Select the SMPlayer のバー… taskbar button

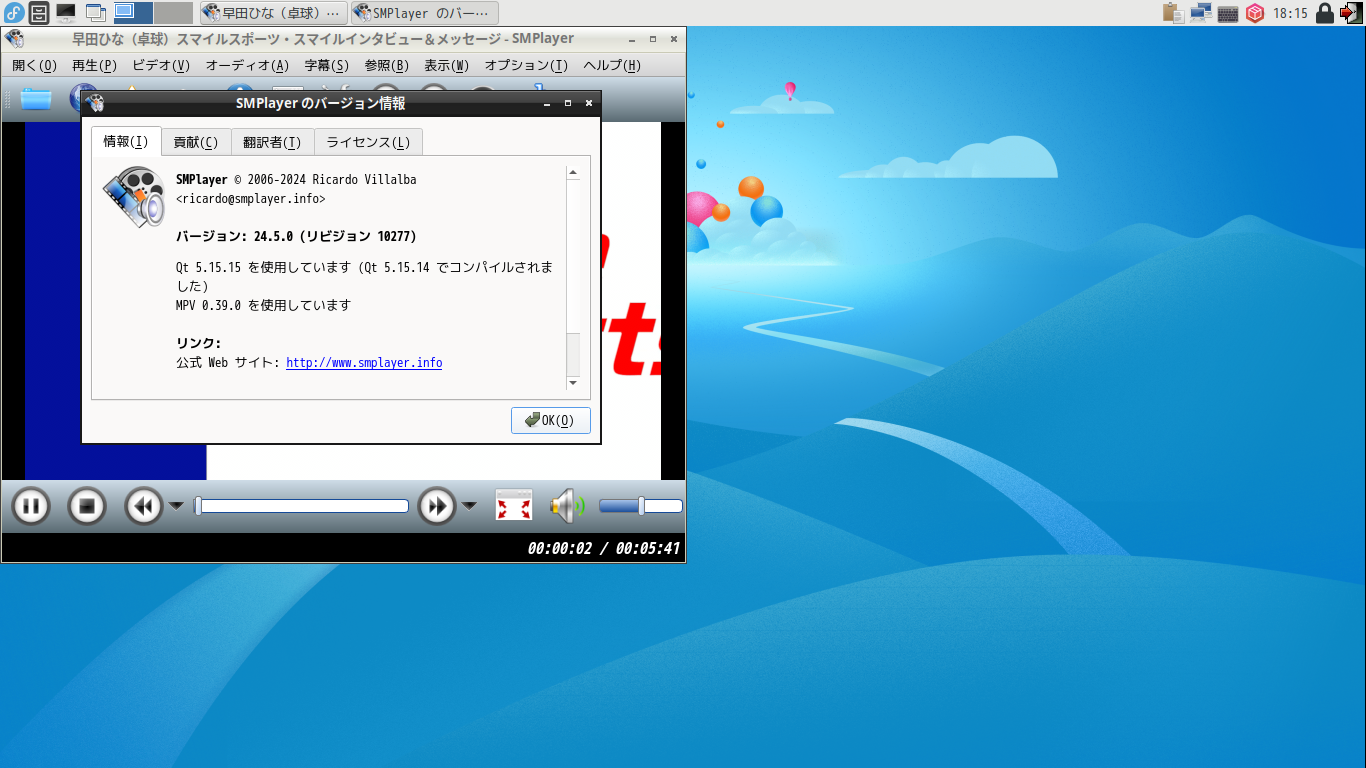coord(424,13)
